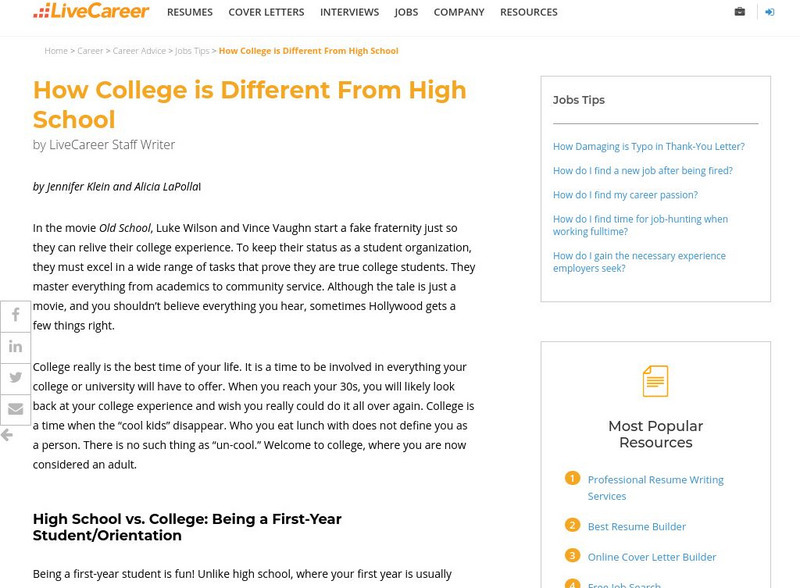Open the COVER LETTERS menu
This screenshot has width=800, height=588.
(x=266, y=12)
